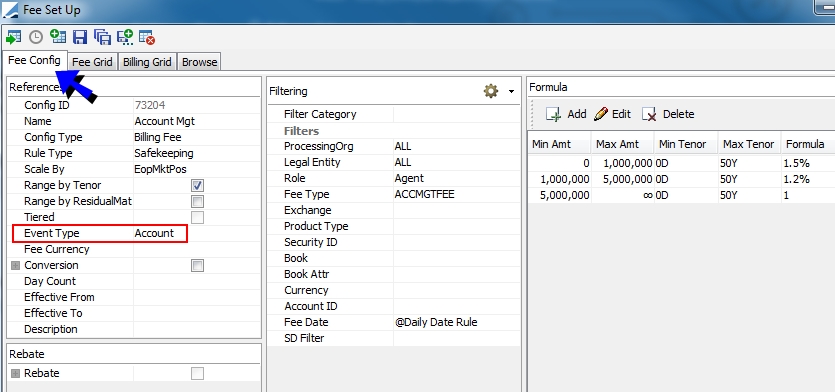Click the Delete formula button
Viewport: 835px width, 392px height.
[668, 114]
